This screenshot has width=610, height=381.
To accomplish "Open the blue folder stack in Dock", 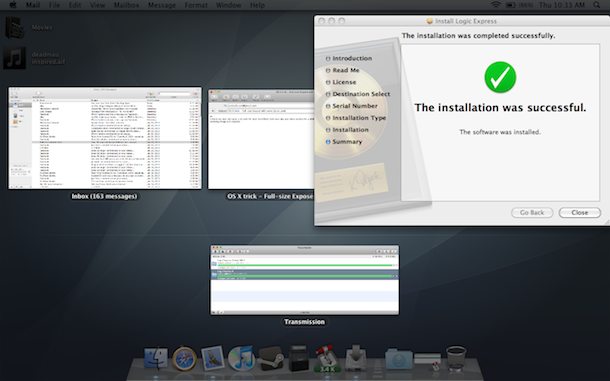I will coord(399,358).
